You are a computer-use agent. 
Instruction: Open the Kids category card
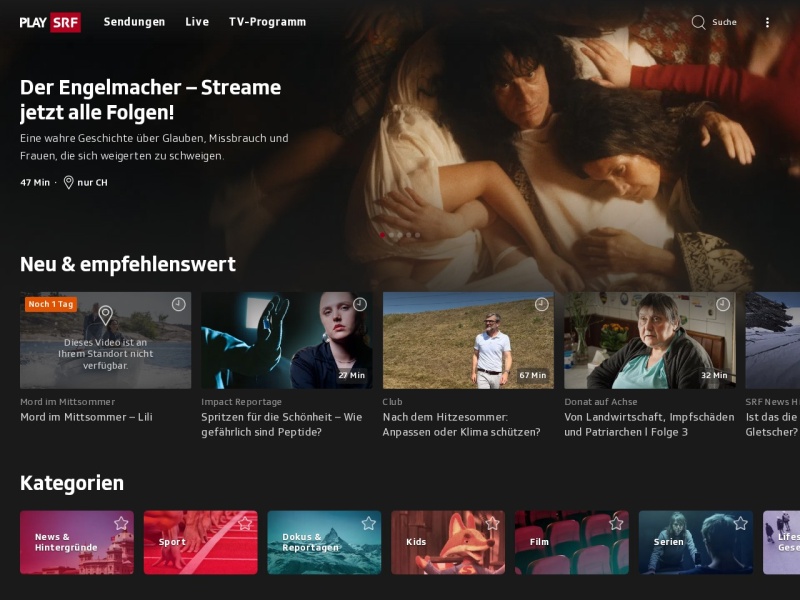448,542
